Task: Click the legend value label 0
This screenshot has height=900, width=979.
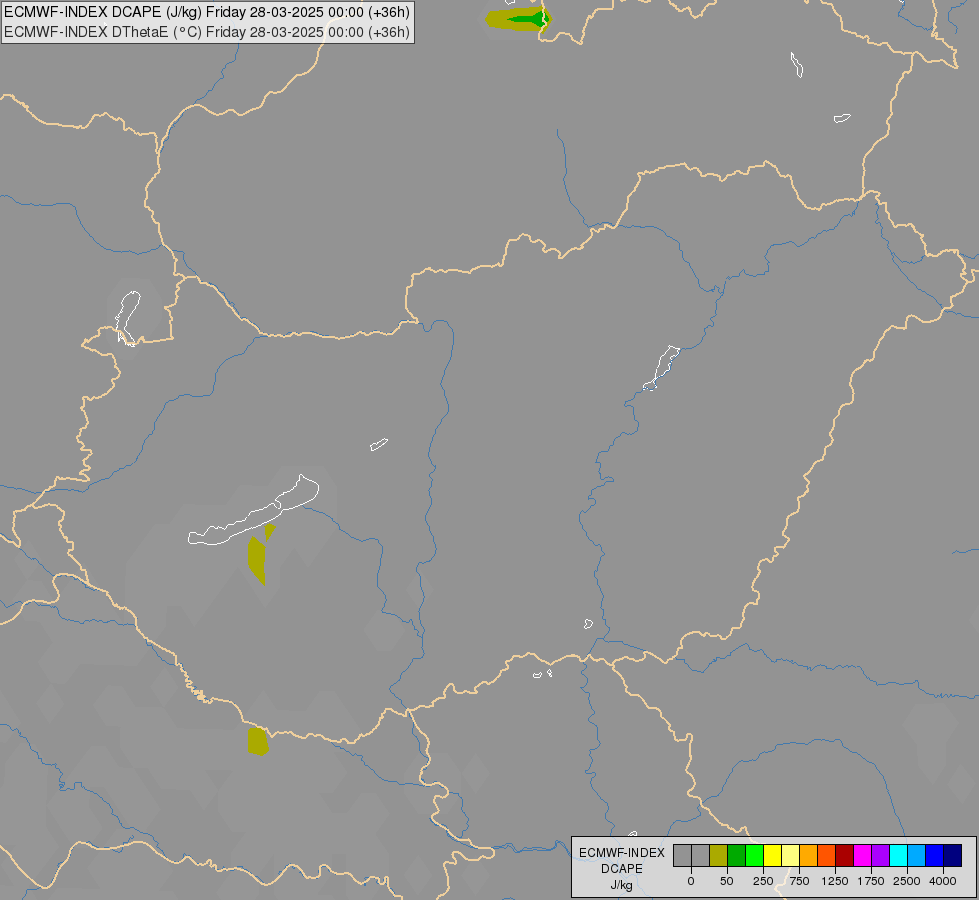Action: (x=691, y=881)
